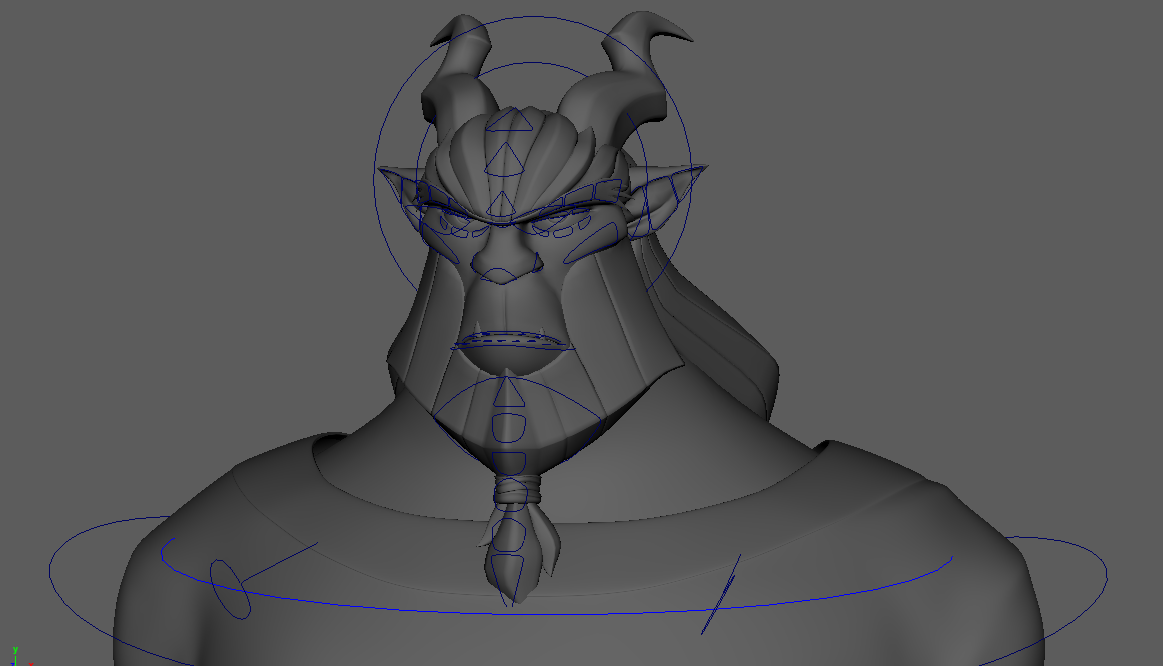Screen dimensions: 1163x666
Task: Click the XYZ axis indicator in viewport corner
Action: pos(14,656)
